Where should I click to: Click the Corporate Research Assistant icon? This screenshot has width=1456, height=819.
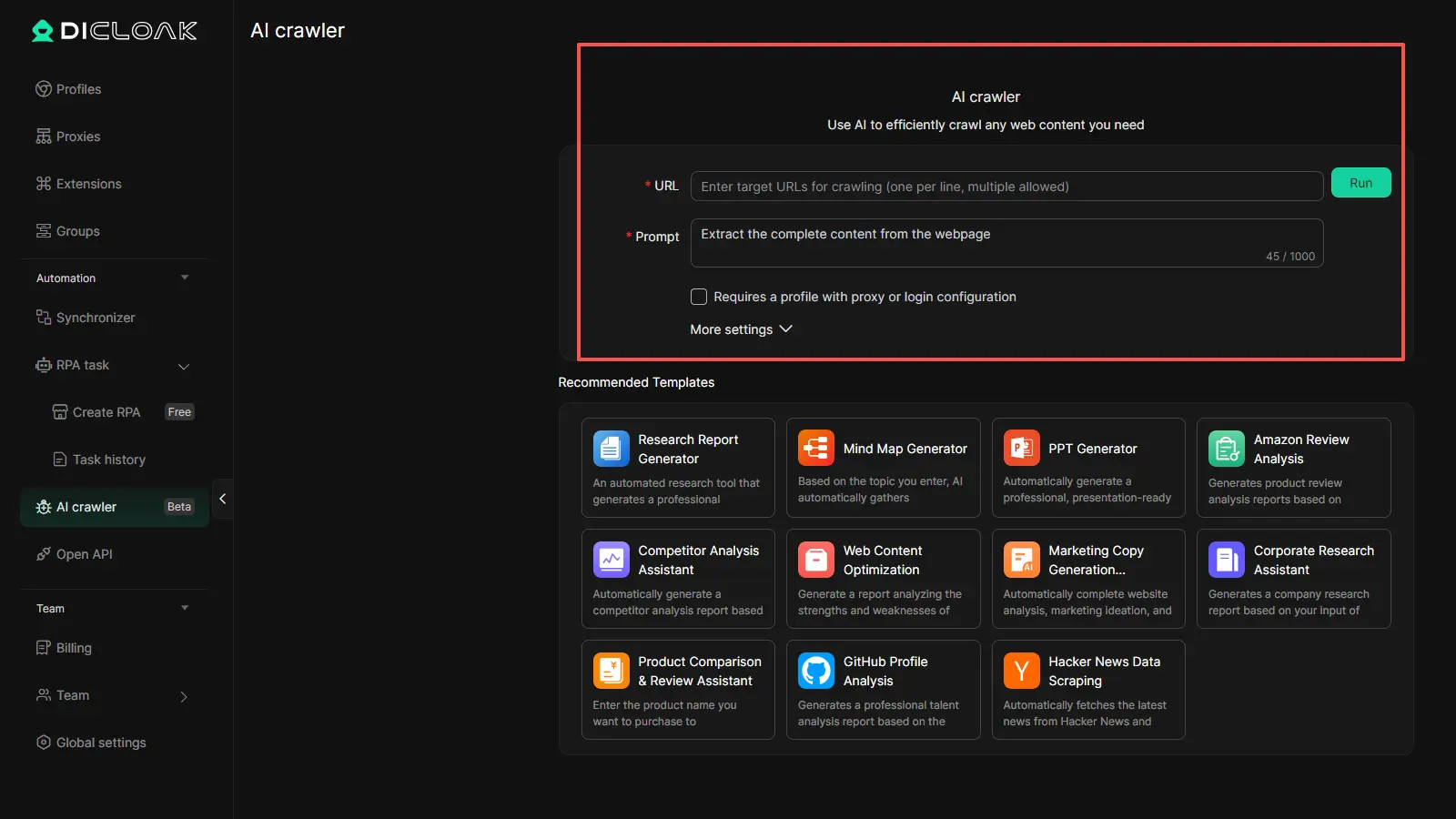(x=1226, y=560)
